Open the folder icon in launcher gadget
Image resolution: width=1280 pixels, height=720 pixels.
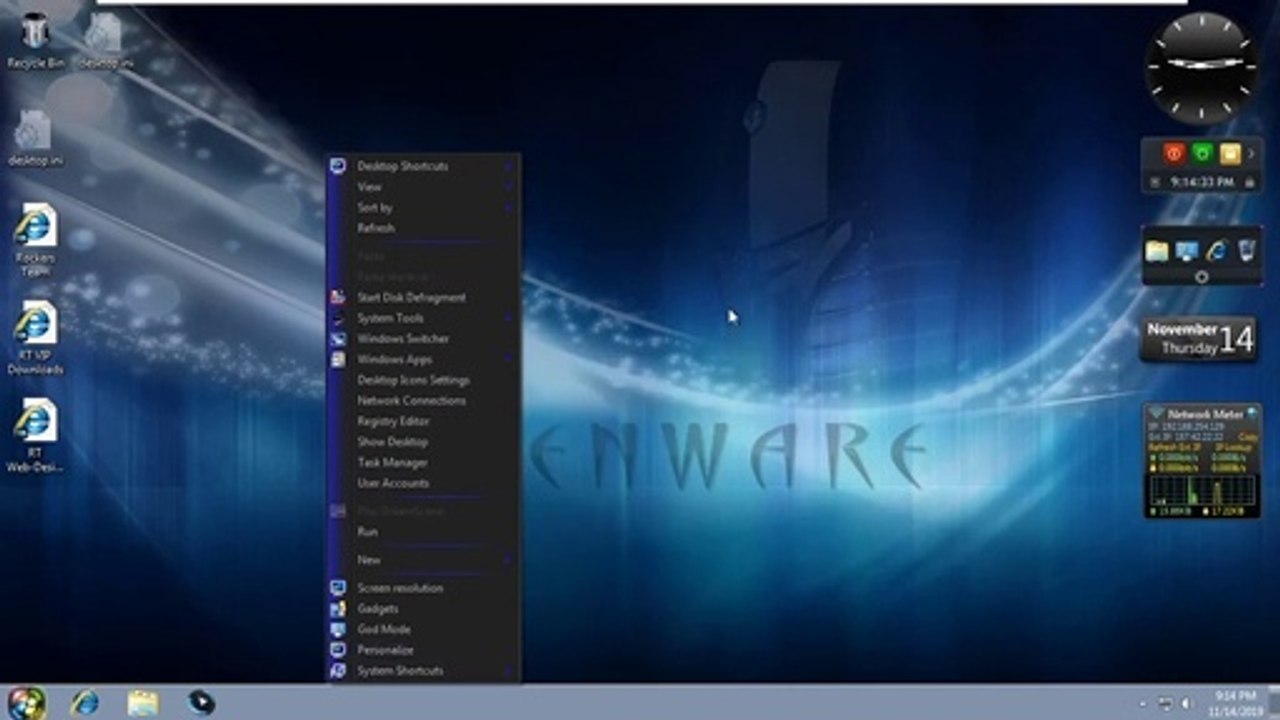point(1157,251)
